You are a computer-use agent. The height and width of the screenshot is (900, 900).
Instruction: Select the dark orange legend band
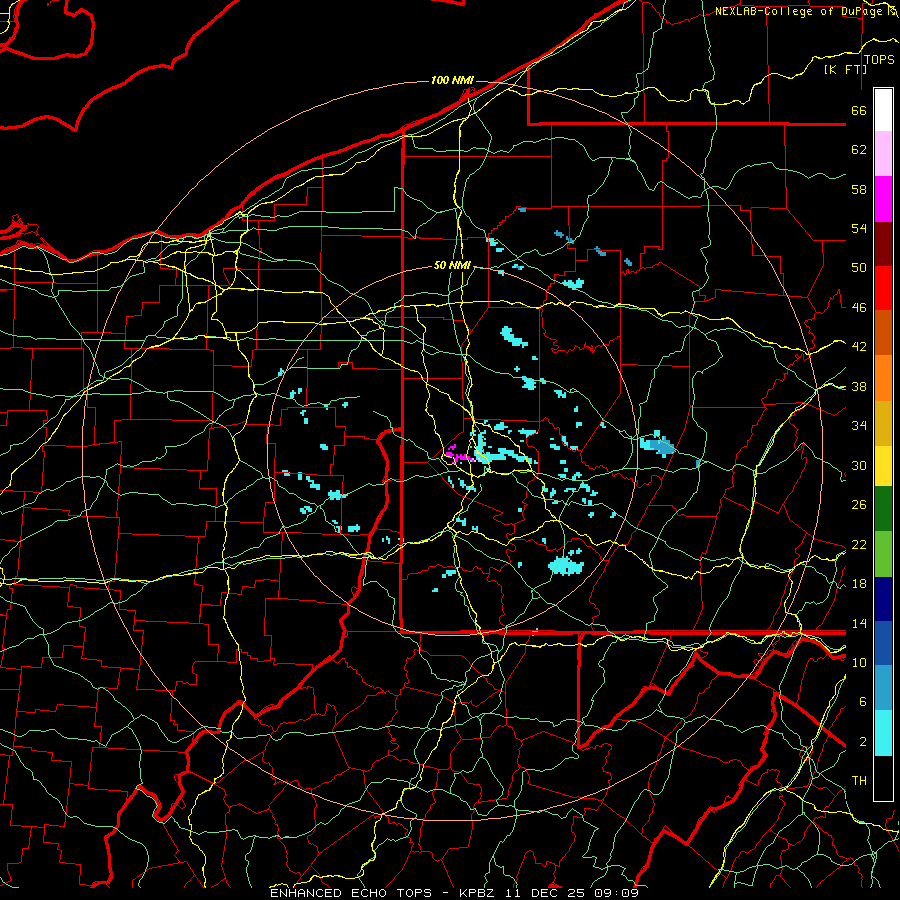pos(883,333)
